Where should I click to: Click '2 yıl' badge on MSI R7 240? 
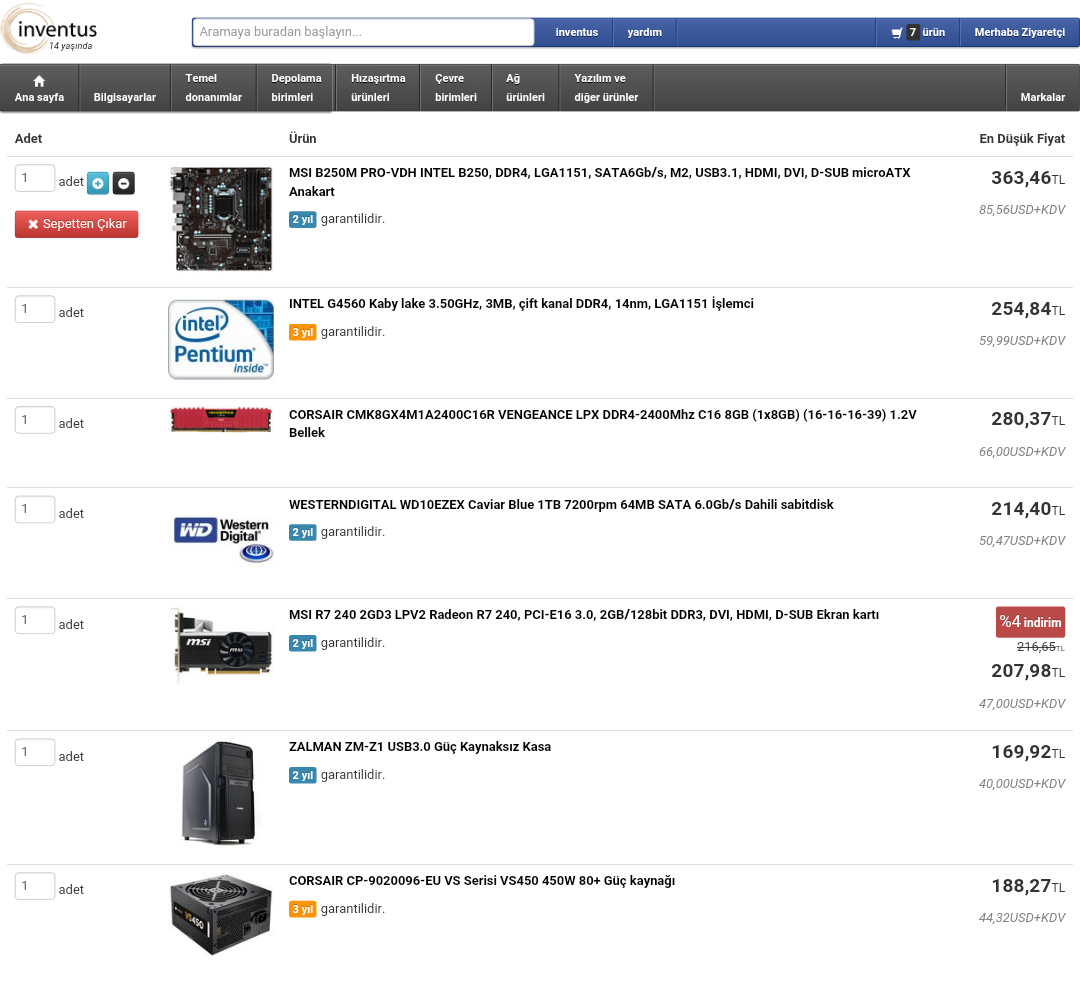(302, 643)
